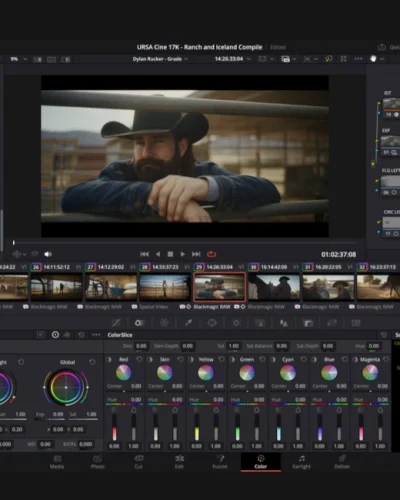Viewport: 400px width, 500px height.
Task: Reset the Magenta slice vector
Action: click(x=386, y=359)
